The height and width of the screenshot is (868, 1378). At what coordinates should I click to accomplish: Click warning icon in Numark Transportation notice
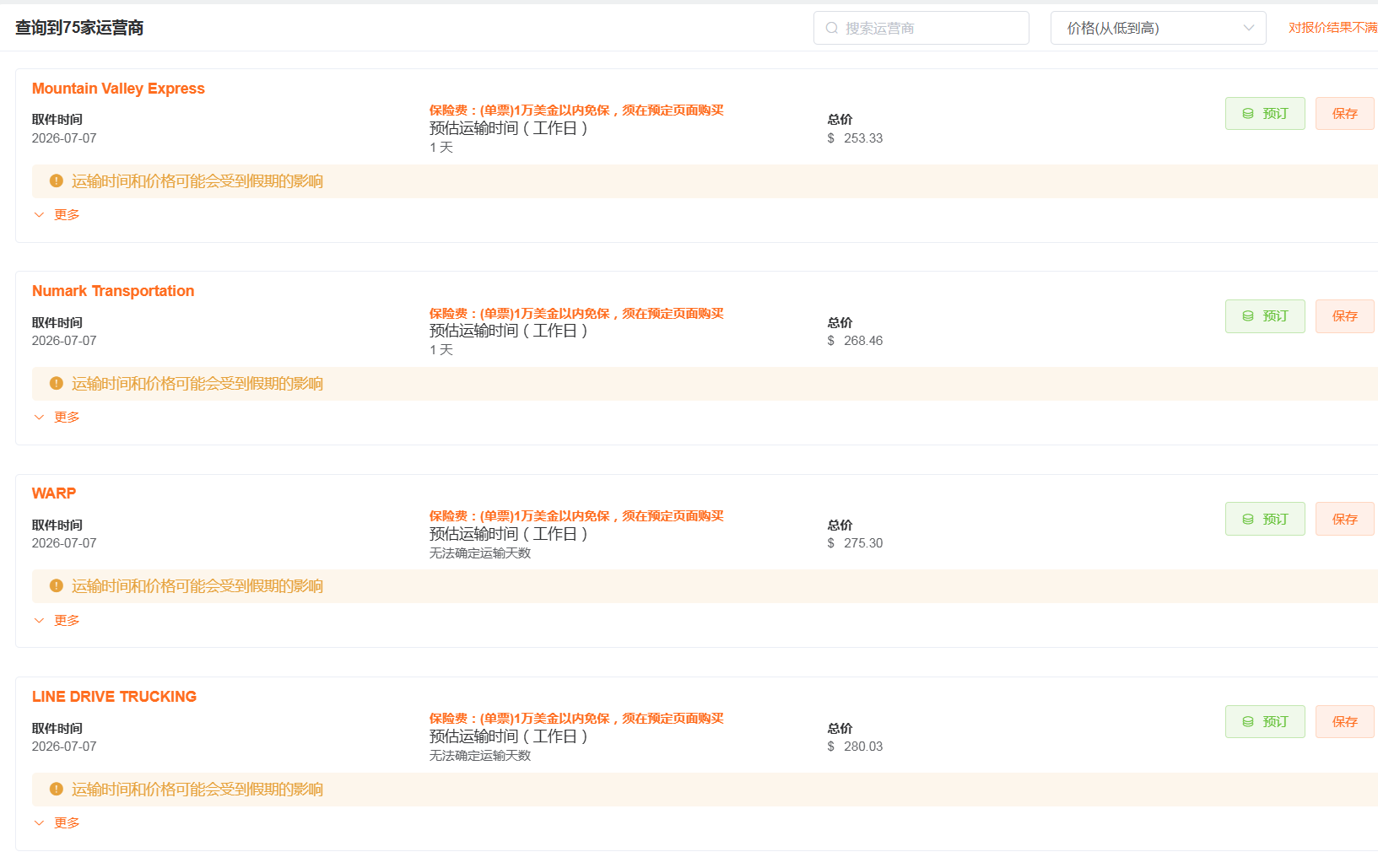pos(57,383)
